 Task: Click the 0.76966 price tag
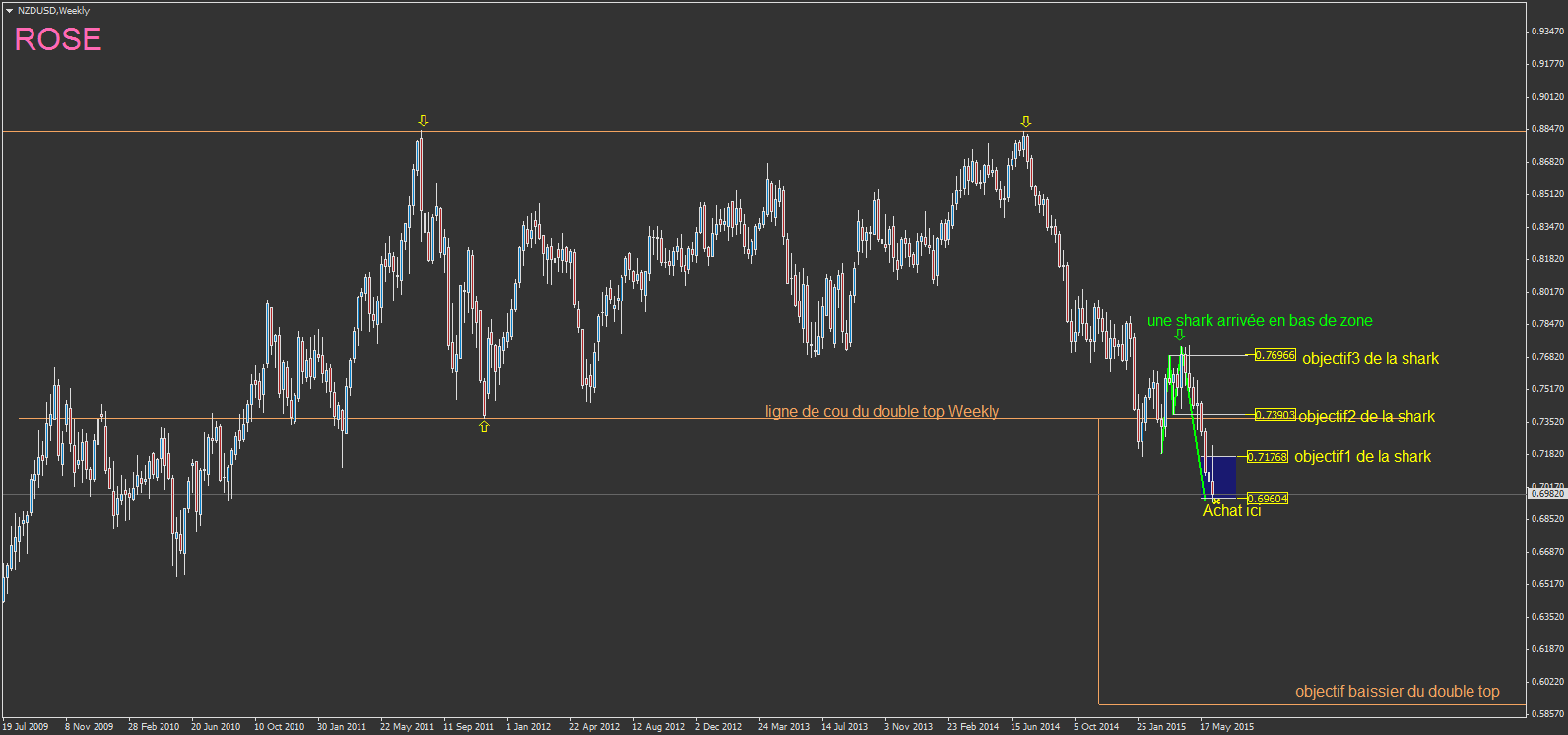[x=1274, y=355]
